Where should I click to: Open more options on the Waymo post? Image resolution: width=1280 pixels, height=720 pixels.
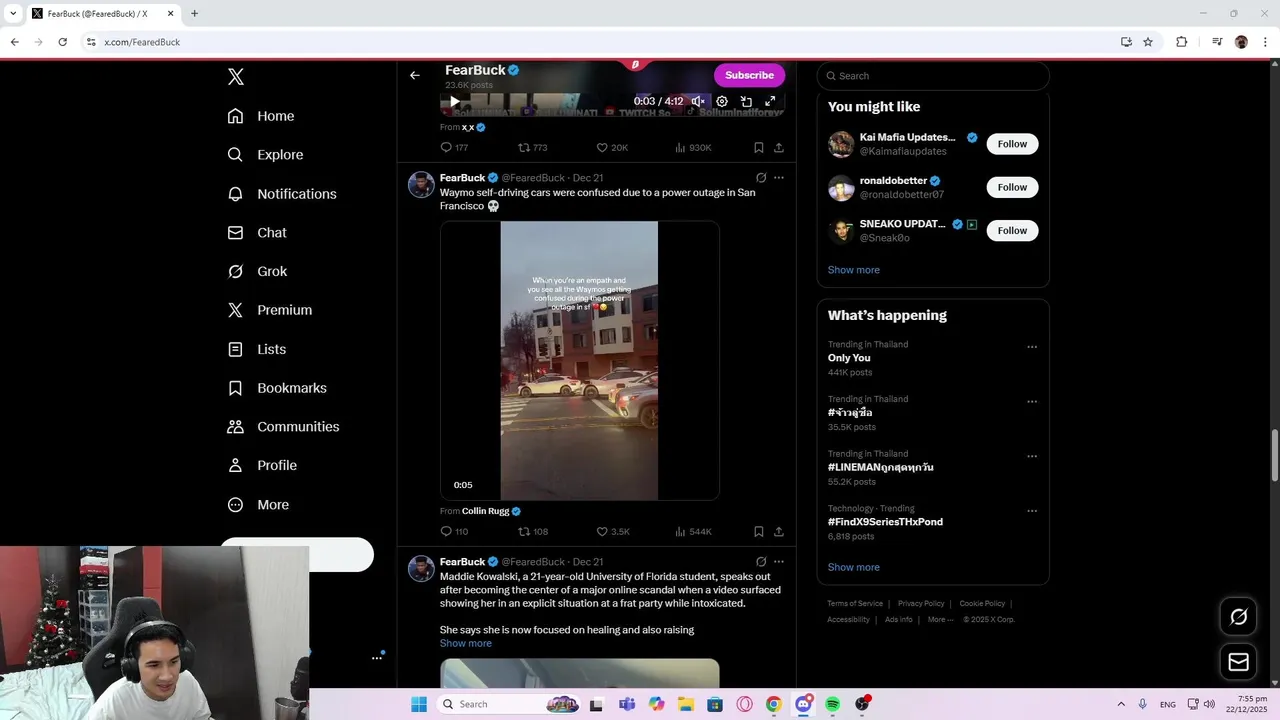[x=779, y=178]
